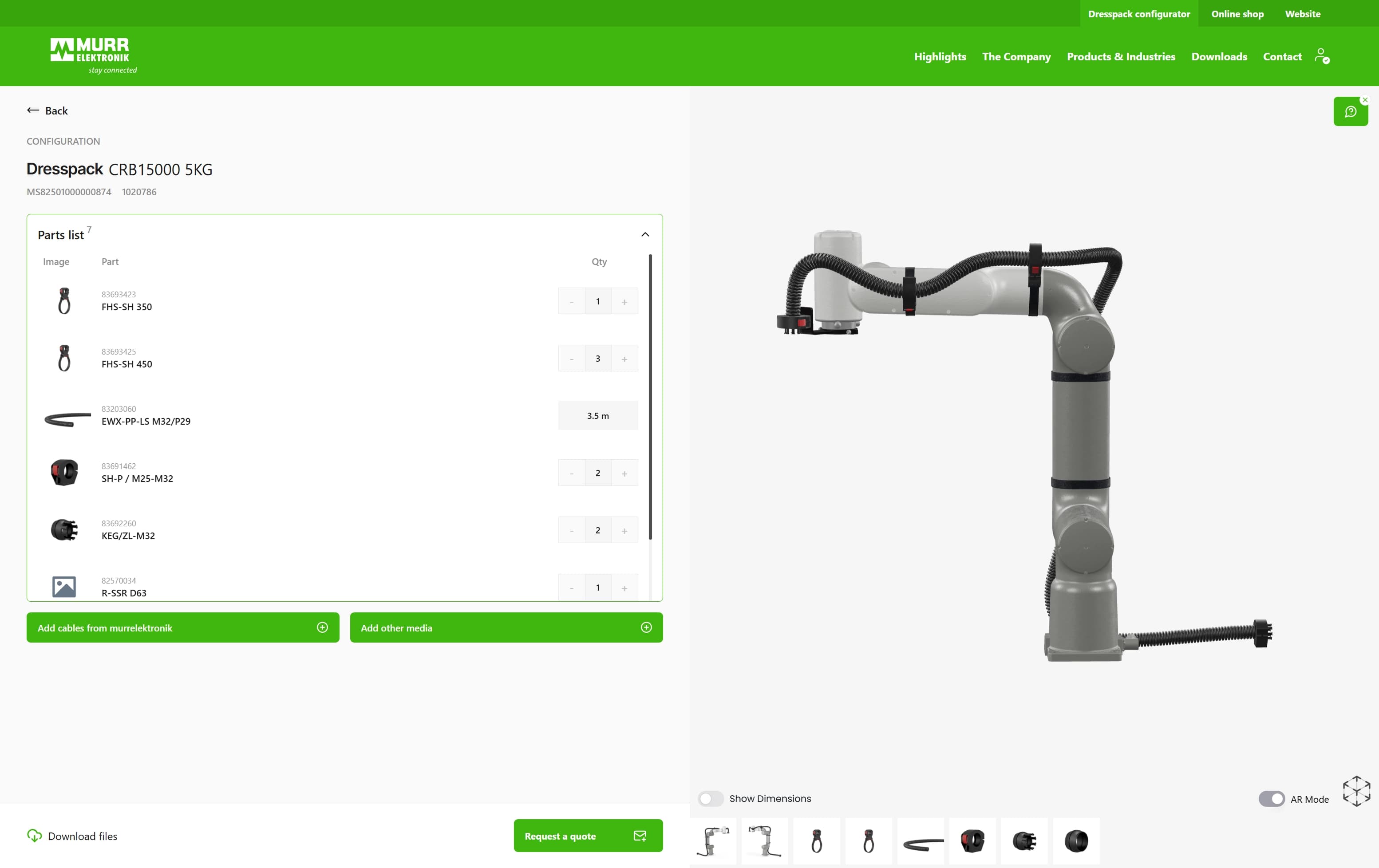The image size is (1379, 868).
Task: Select the fourth thumbnail showing a strap holder
Action: [869, 841]
